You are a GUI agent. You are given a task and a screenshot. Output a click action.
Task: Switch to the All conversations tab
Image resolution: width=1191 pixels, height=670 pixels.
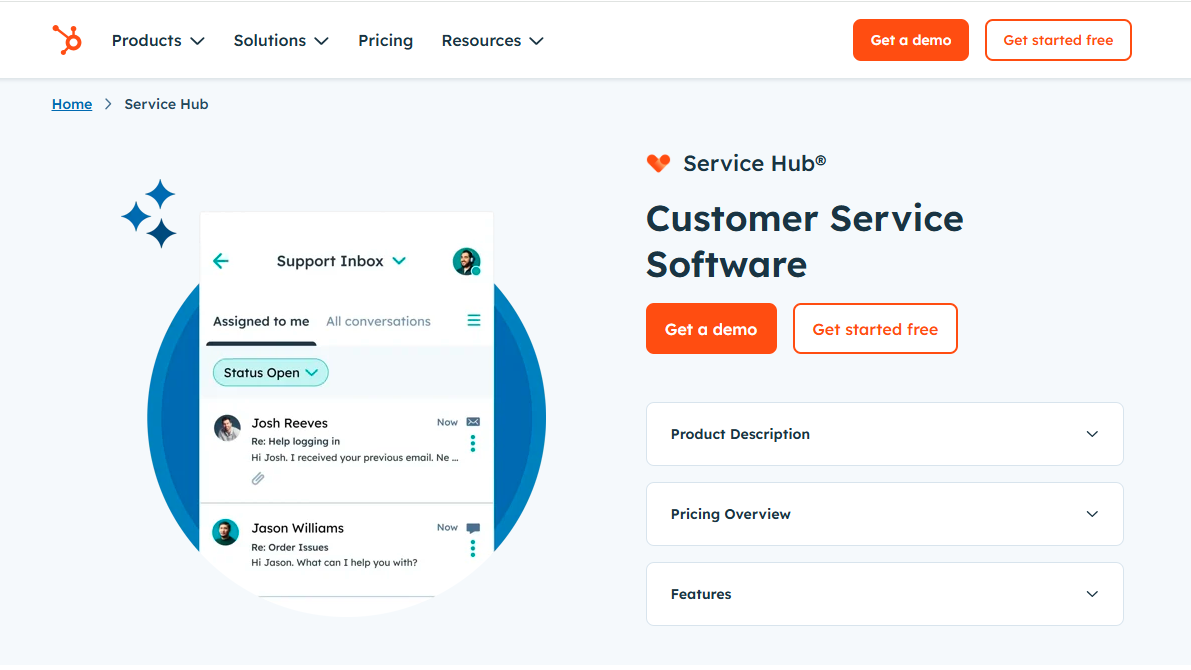(x=378, y=321)
